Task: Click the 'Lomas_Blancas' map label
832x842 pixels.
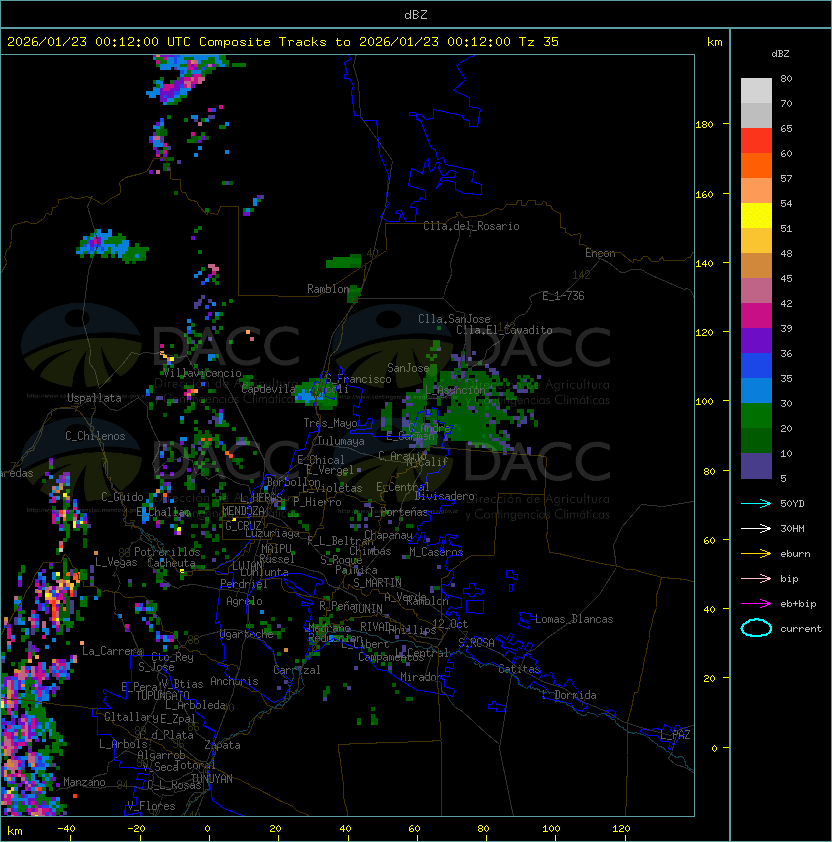Action: 574,619
